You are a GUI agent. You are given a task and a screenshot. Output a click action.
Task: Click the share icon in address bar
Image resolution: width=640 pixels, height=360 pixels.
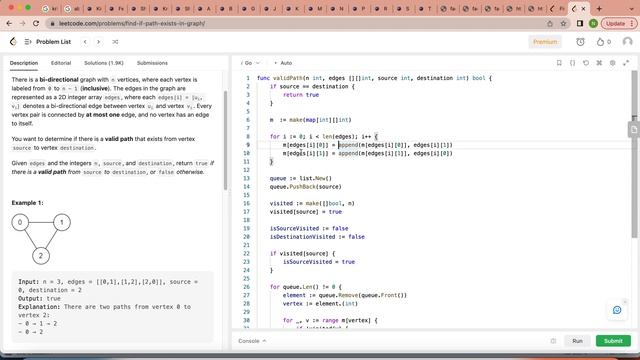tap(550, 24)
